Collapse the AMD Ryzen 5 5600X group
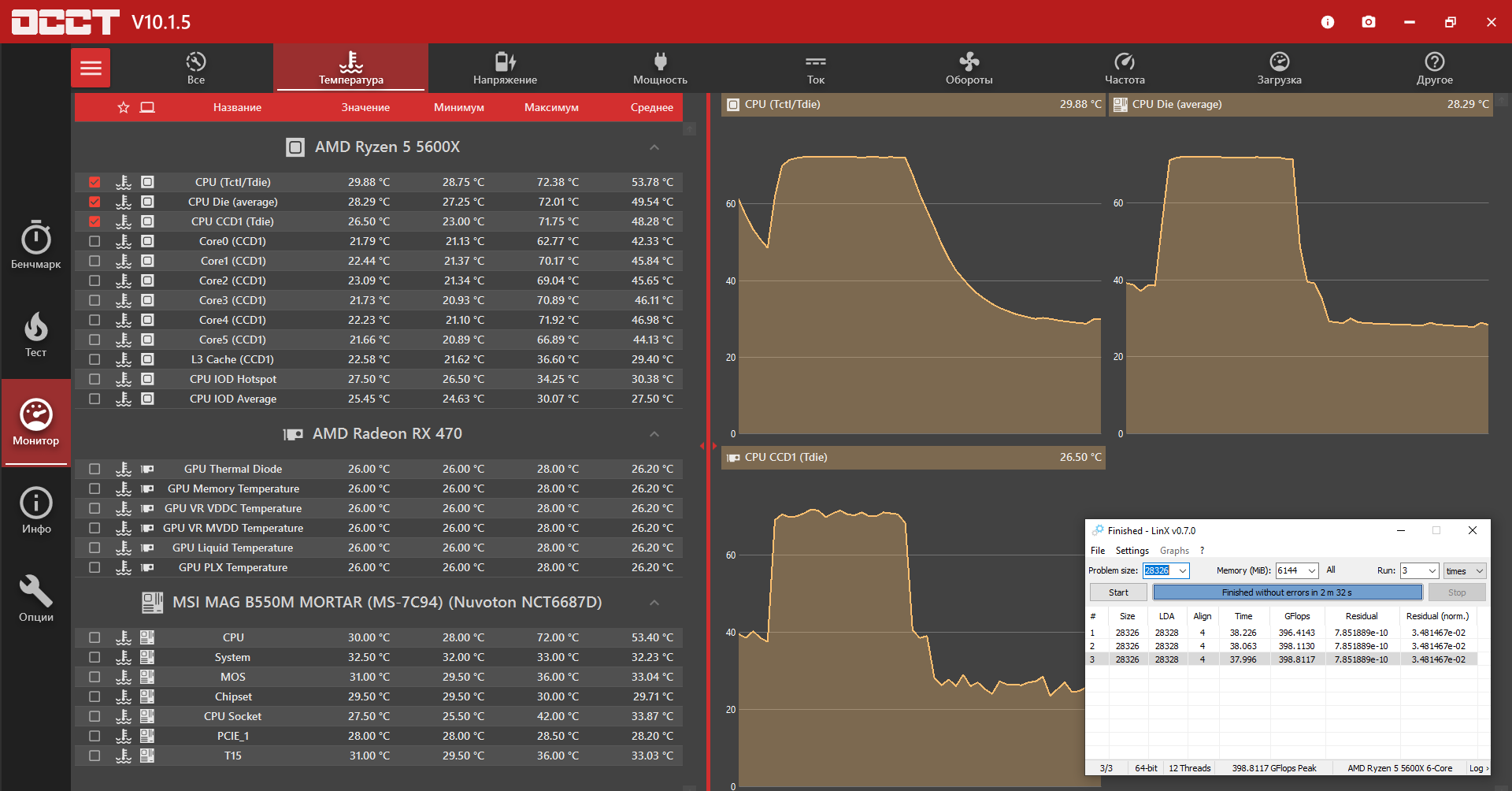The width and height of the screenshot is (1512, 791). (x=654, y=147)
